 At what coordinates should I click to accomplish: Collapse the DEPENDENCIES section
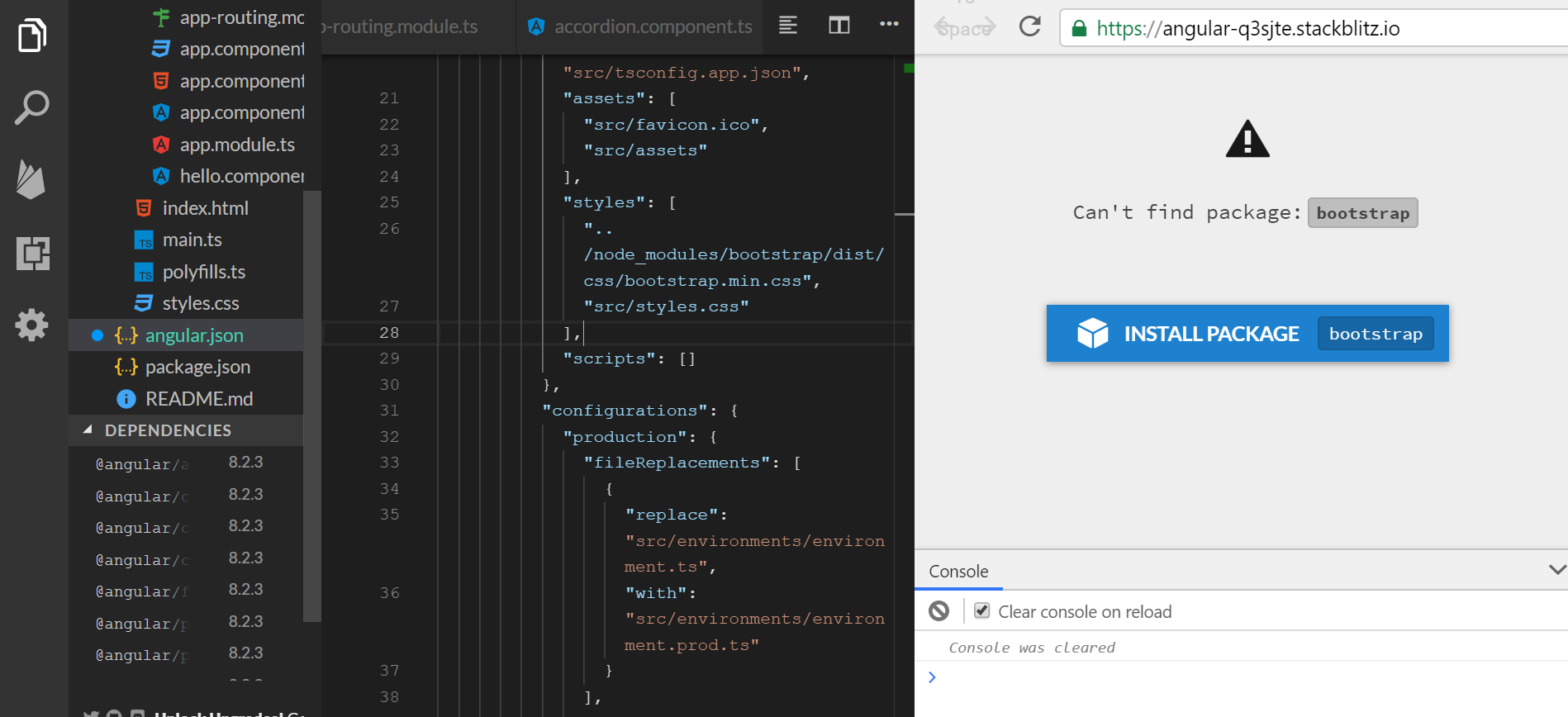pos(88,430)
